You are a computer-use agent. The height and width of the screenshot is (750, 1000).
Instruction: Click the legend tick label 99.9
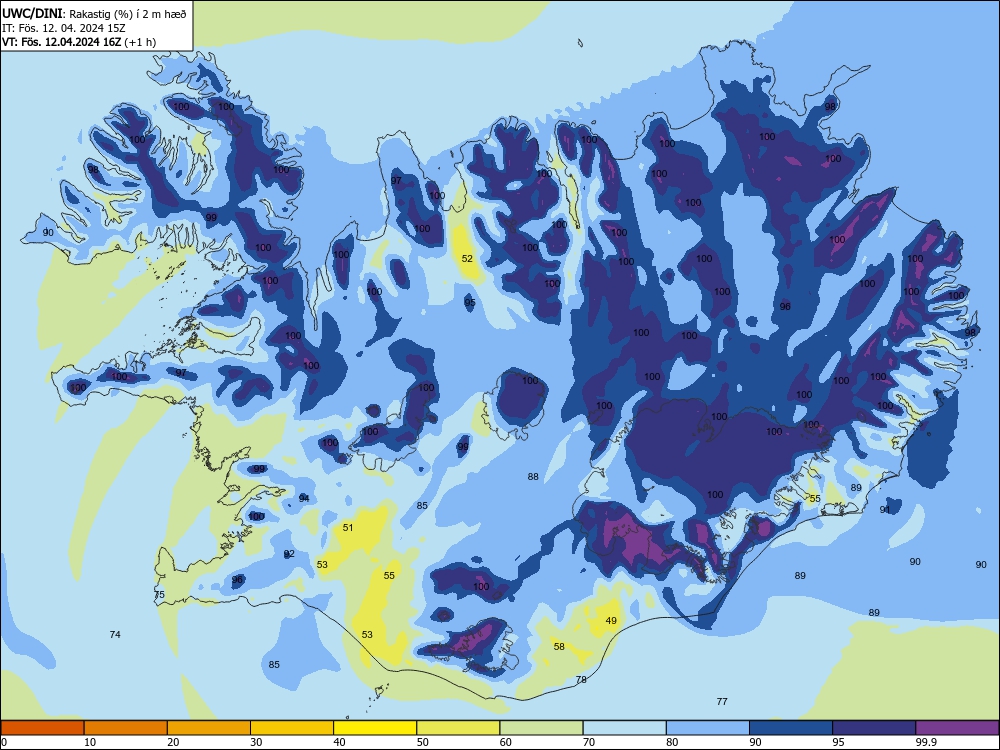pos(925,742)
